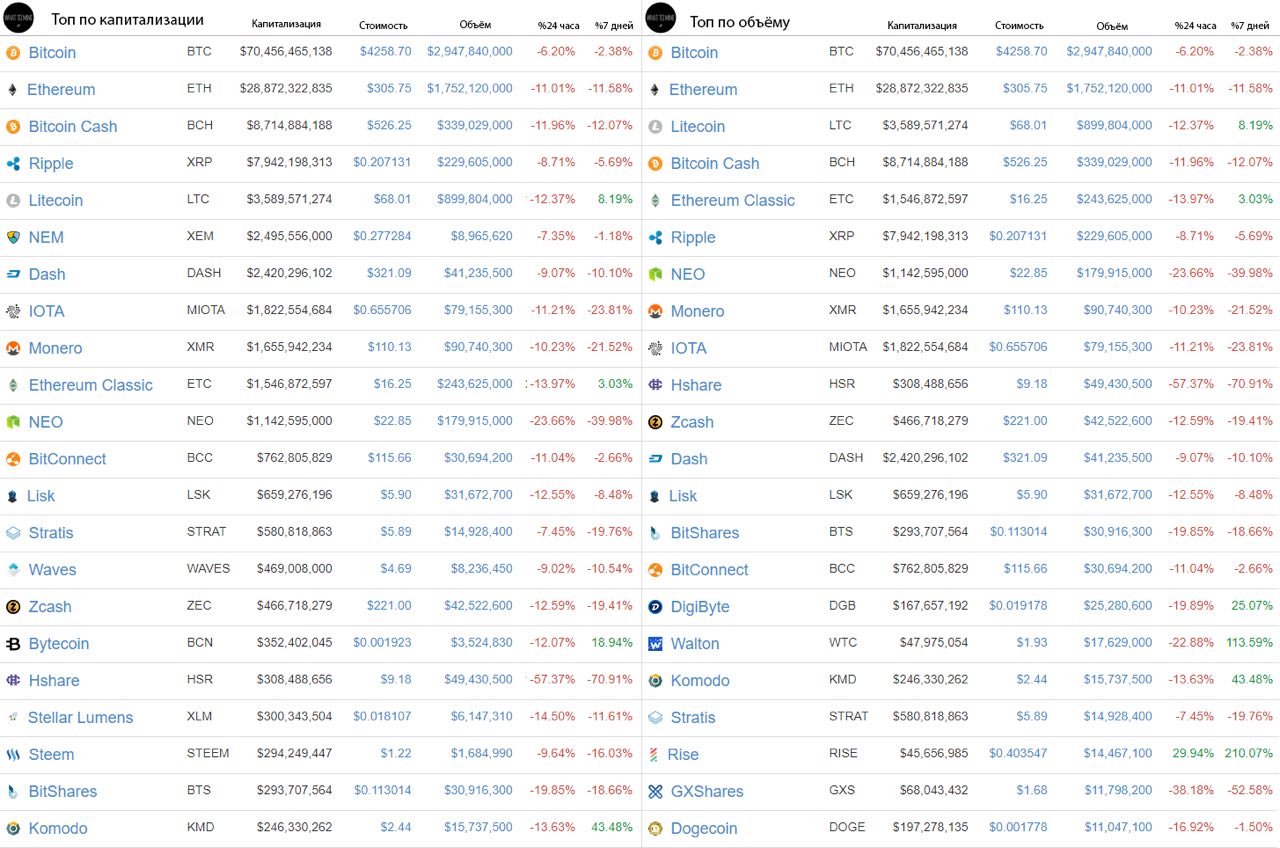The height and width of the screenshot is (848, 1280).
Task: Open the Steem coin link
Action: pos(51,755)
